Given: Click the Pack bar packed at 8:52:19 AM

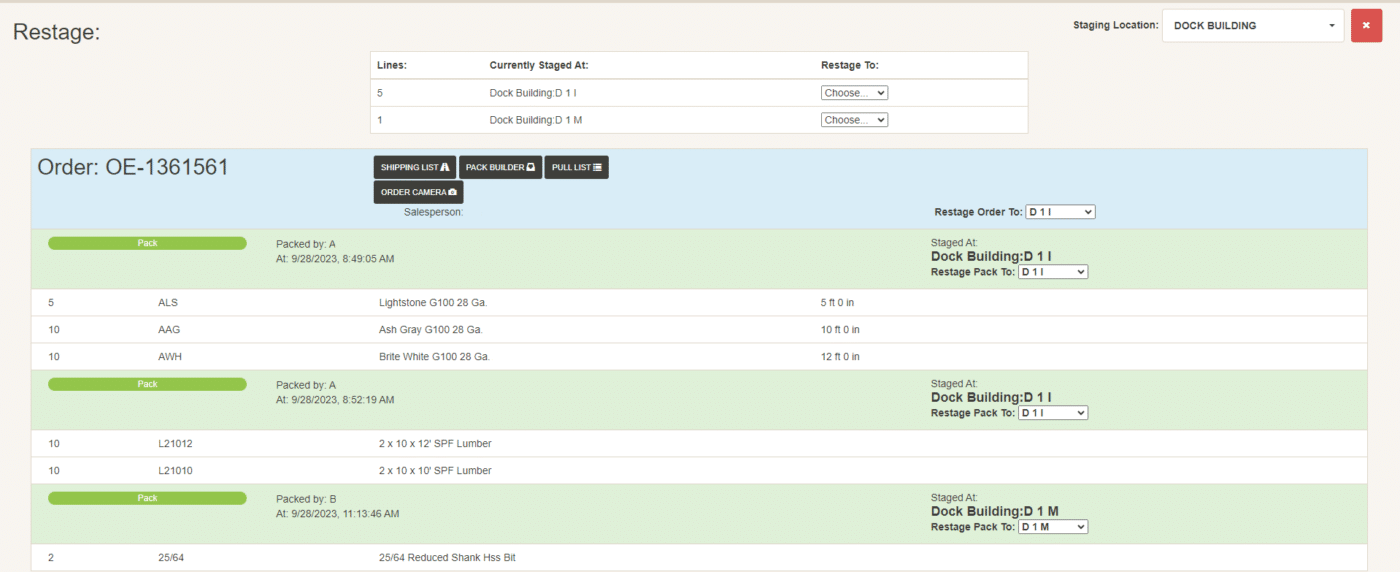Looking at the screenshot, I should [147, 384].
